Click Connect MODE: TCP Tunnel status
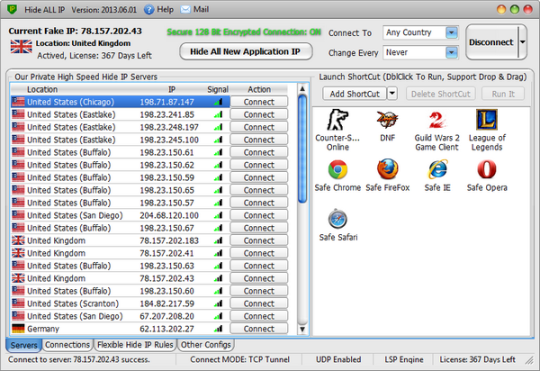This screenshot has width=540, height=371. [240, 360]
